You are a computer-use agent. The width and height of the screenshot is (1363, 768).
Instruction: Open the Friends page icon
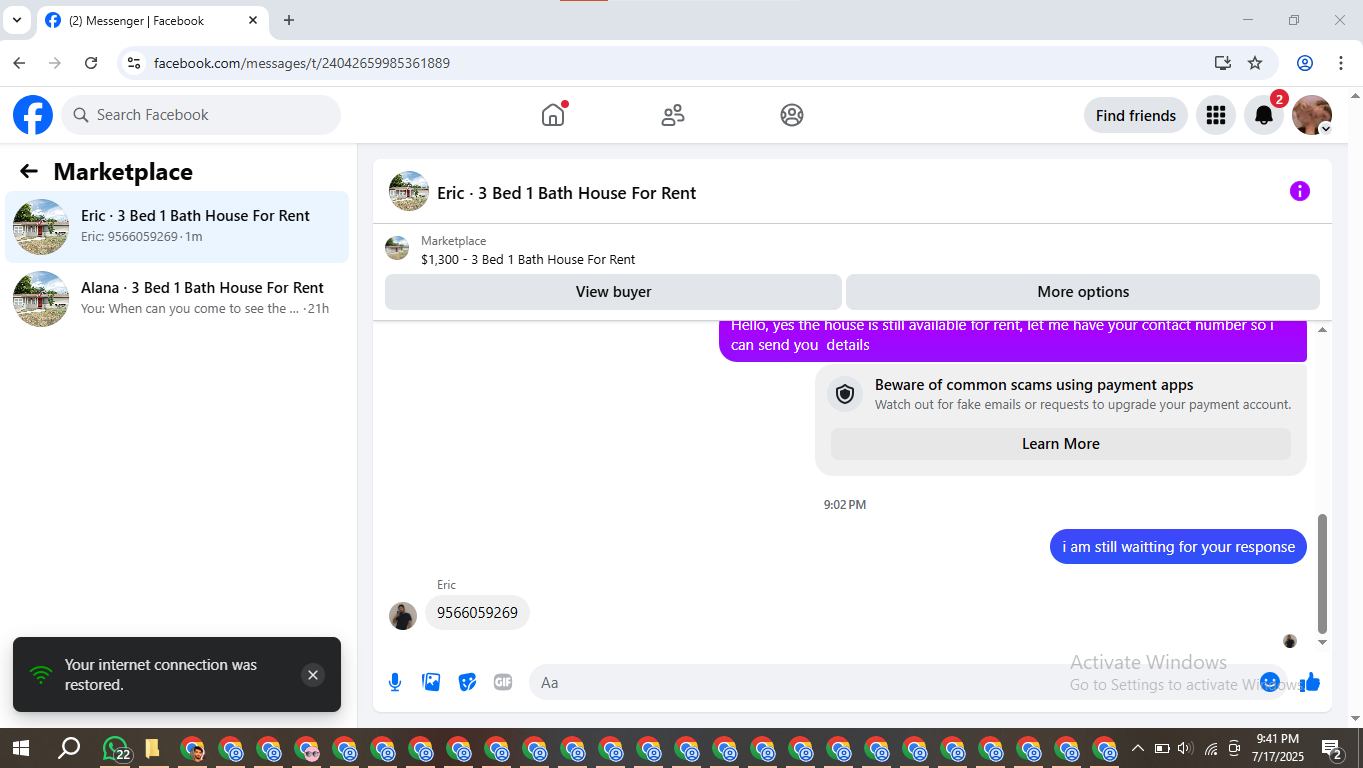(673, 115)
